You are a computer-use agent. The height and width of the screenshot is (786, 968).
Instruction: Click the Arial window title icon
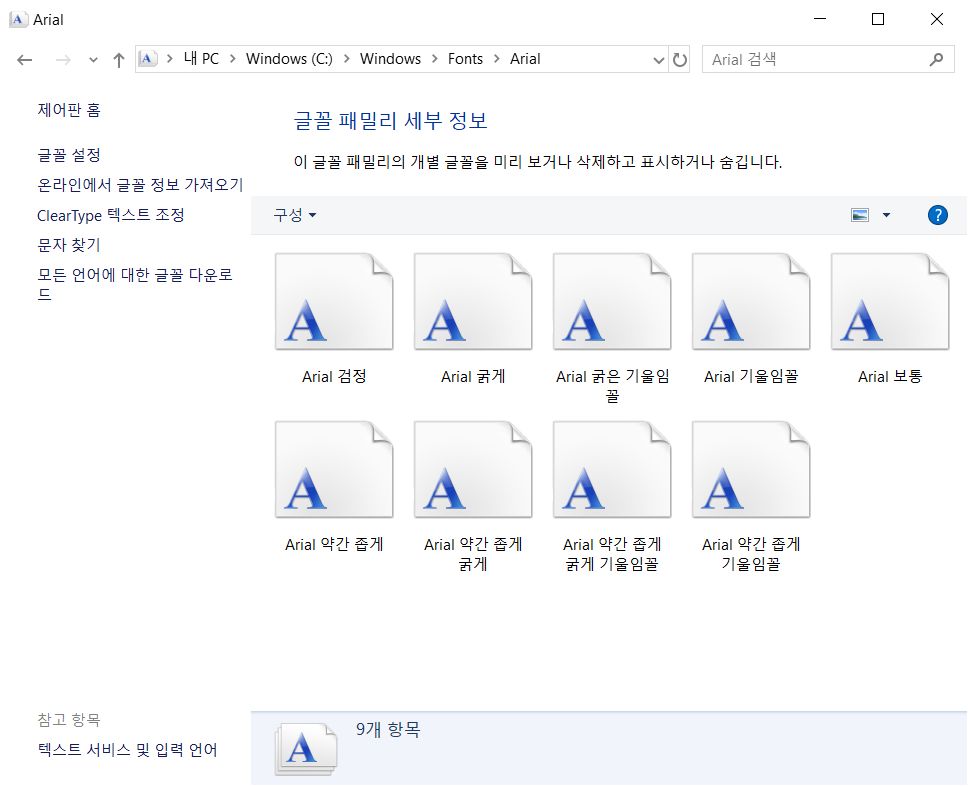(x=17, y=20)
